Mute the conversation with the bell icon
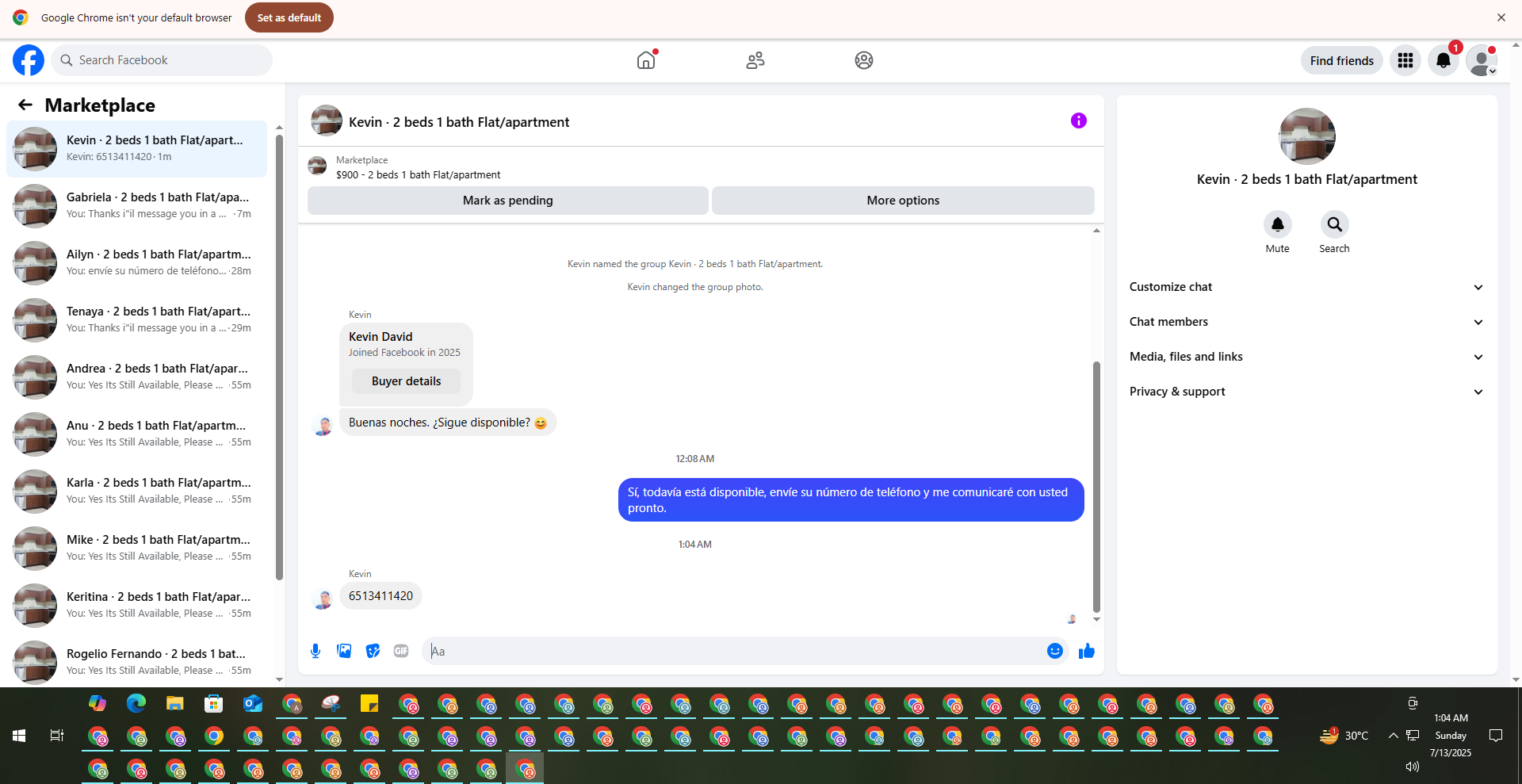This screenshot has height=784, width=1522. (1278, 224)
